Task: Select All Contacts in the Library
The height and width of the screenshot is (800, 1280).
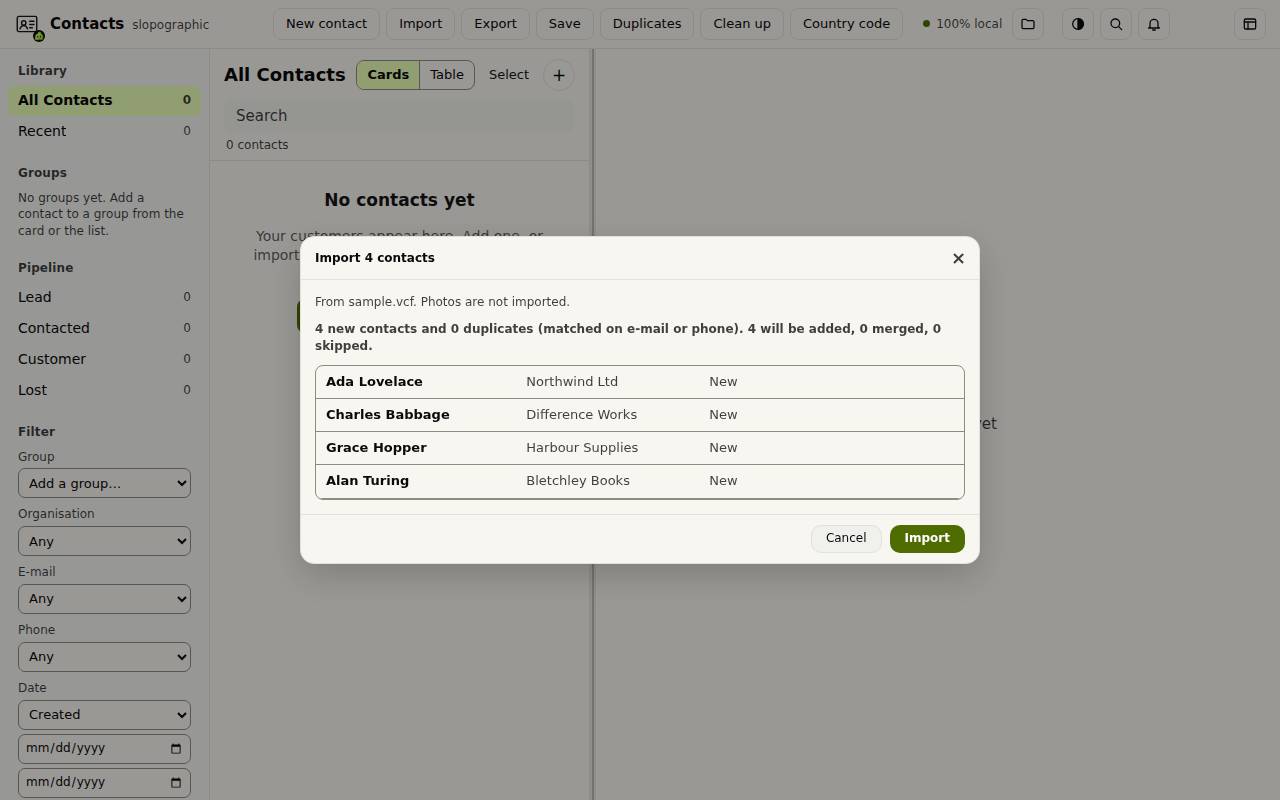Action: coord(104,100)
